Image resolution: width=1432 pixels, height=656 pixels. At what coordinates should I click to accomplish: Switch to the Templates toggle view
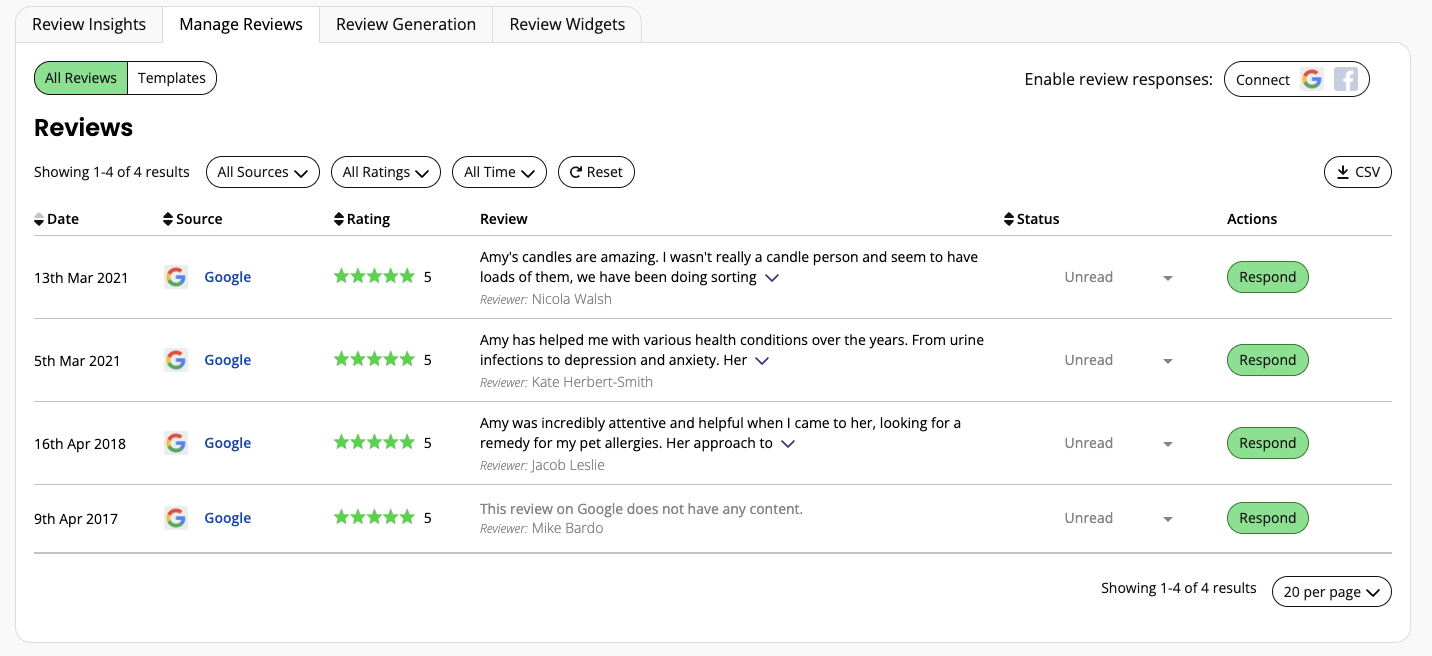tap(172, 78)
